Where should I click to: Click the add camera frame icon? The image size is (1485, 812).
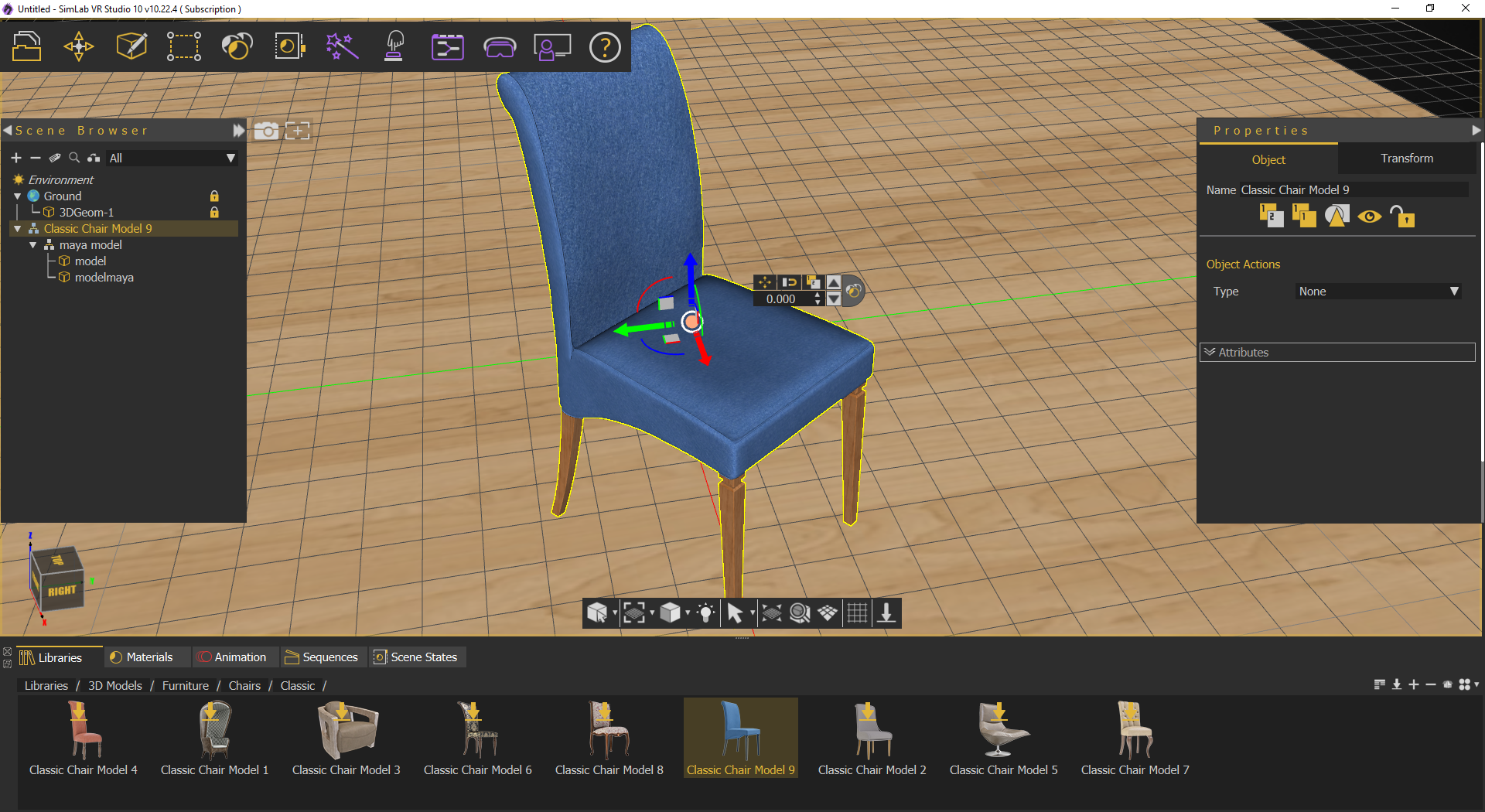coord(298,131)
